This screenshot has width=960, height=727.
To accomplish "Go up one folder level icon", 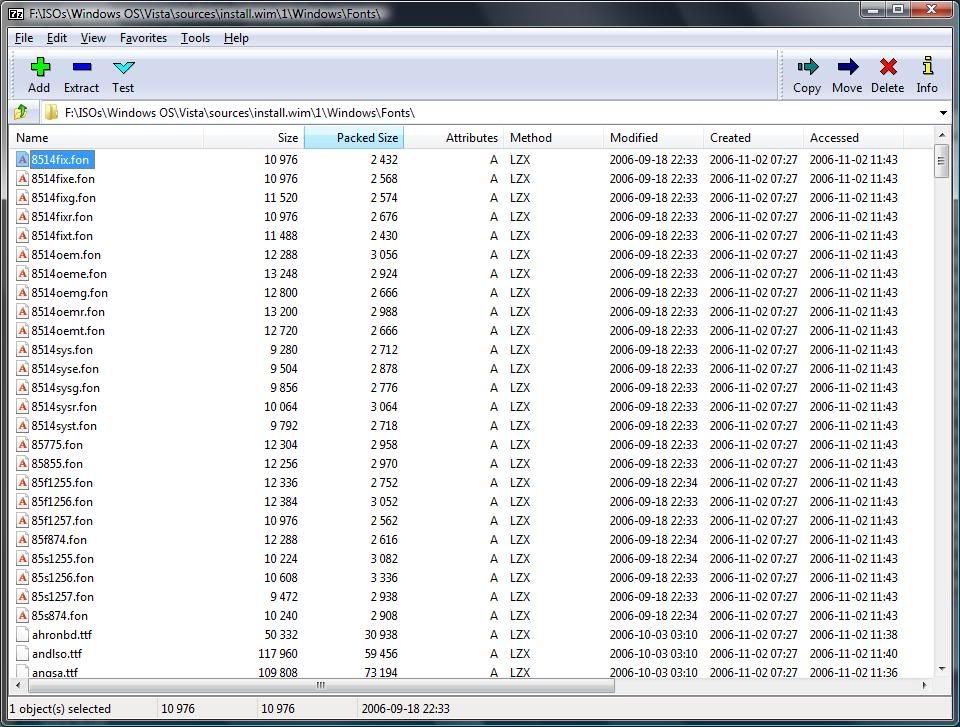I will pos(21,112).
